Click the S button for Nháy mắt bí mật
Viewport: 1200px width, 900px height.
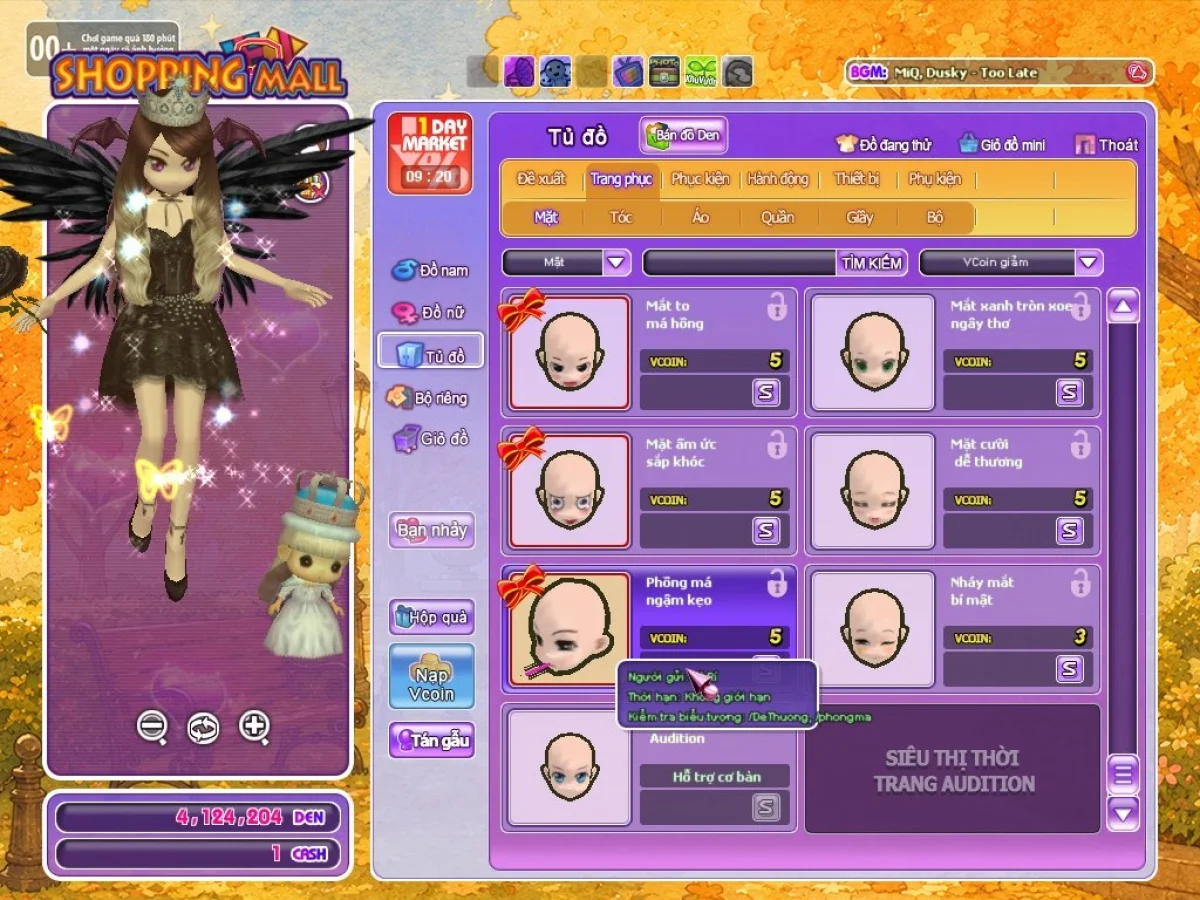coord(1070,668)
